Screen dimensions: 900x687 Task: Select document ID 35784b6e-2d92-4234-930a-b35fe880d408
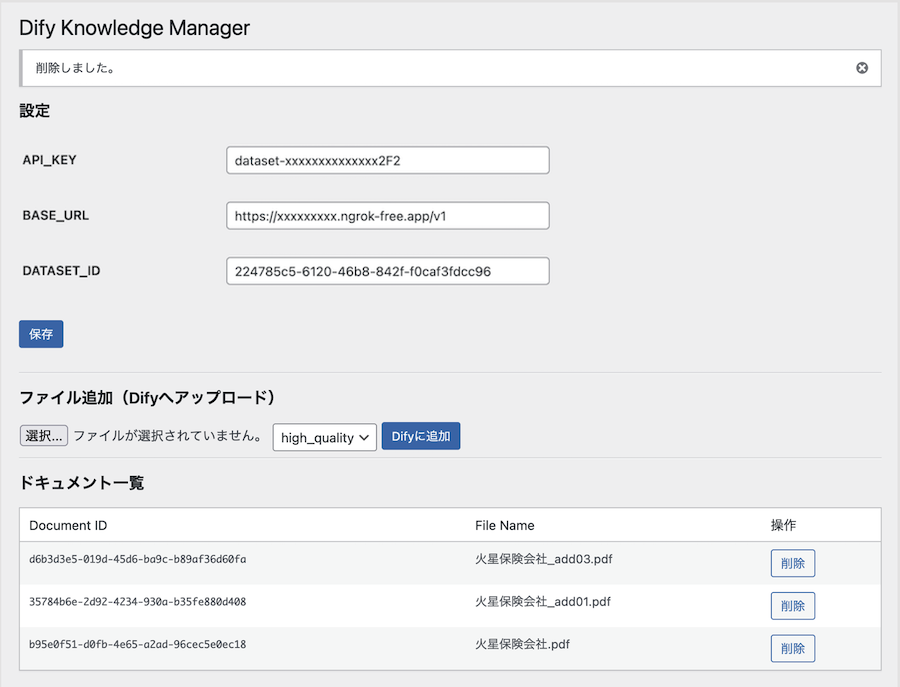coord(138,601)
